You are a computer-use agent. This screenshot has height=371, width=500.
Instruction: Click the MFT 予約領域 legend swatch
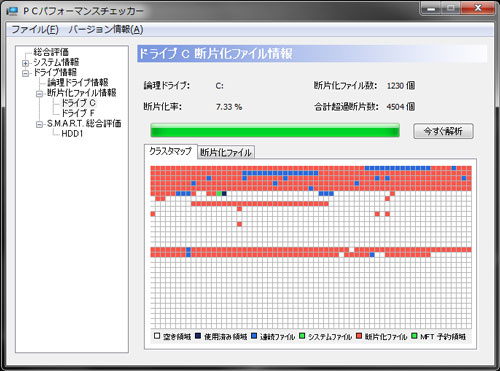pos(414,336)
